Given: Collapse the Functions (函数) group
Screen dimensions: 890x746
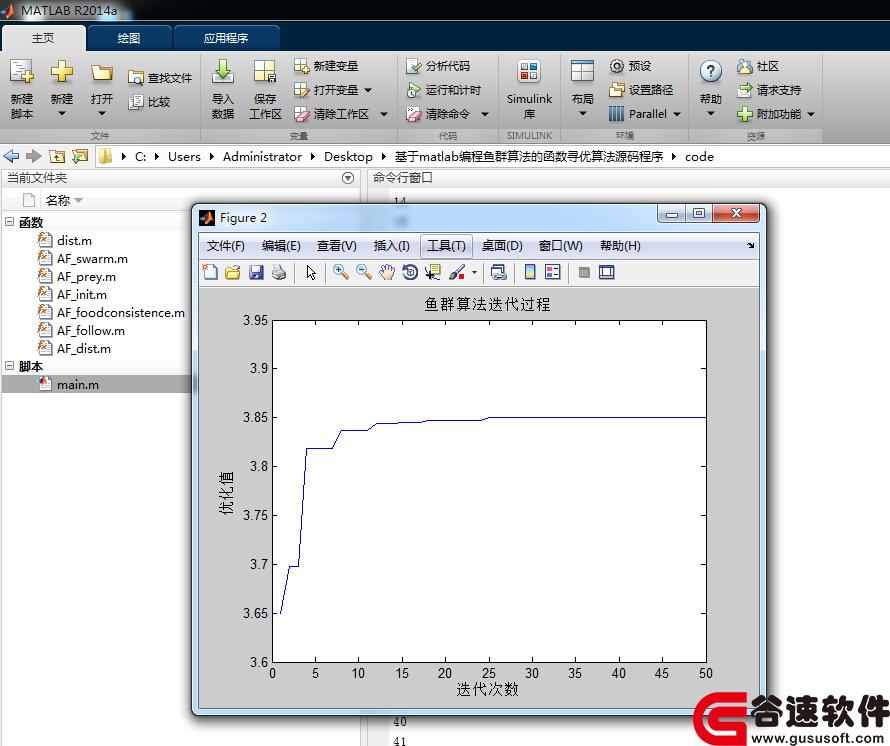Looking at the screenshot, I should pyautogui.click(x=10, y=221).
